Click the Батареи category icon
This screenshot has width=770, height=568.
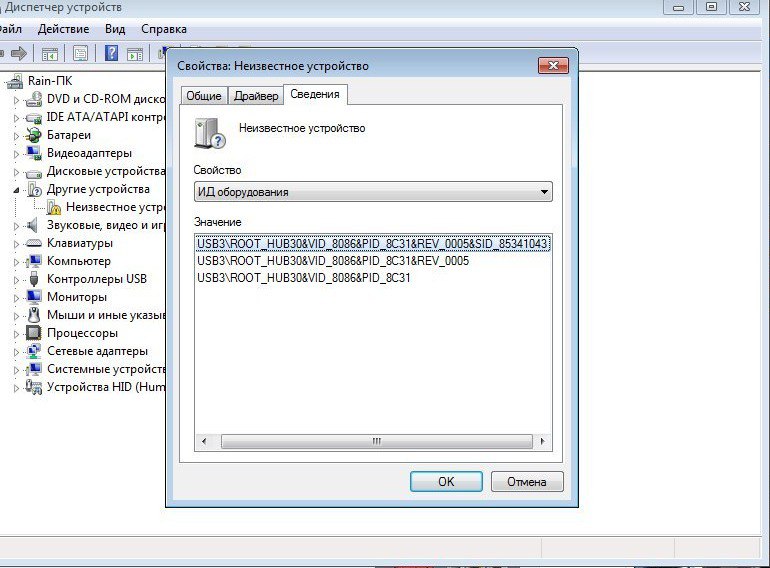tap(33, 135)
